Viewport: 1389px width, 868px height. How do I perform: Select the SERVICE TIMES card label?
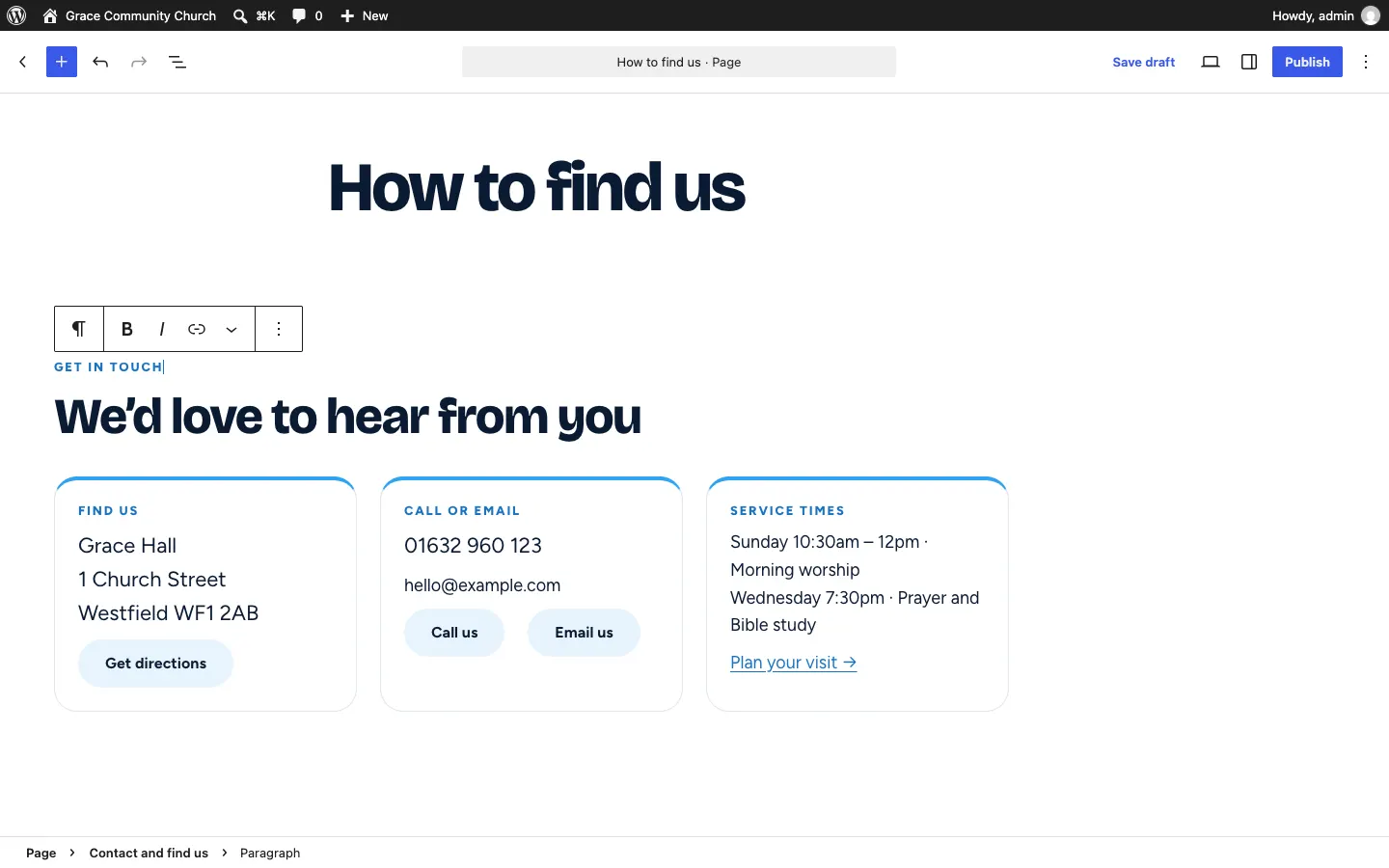(787, 511)
